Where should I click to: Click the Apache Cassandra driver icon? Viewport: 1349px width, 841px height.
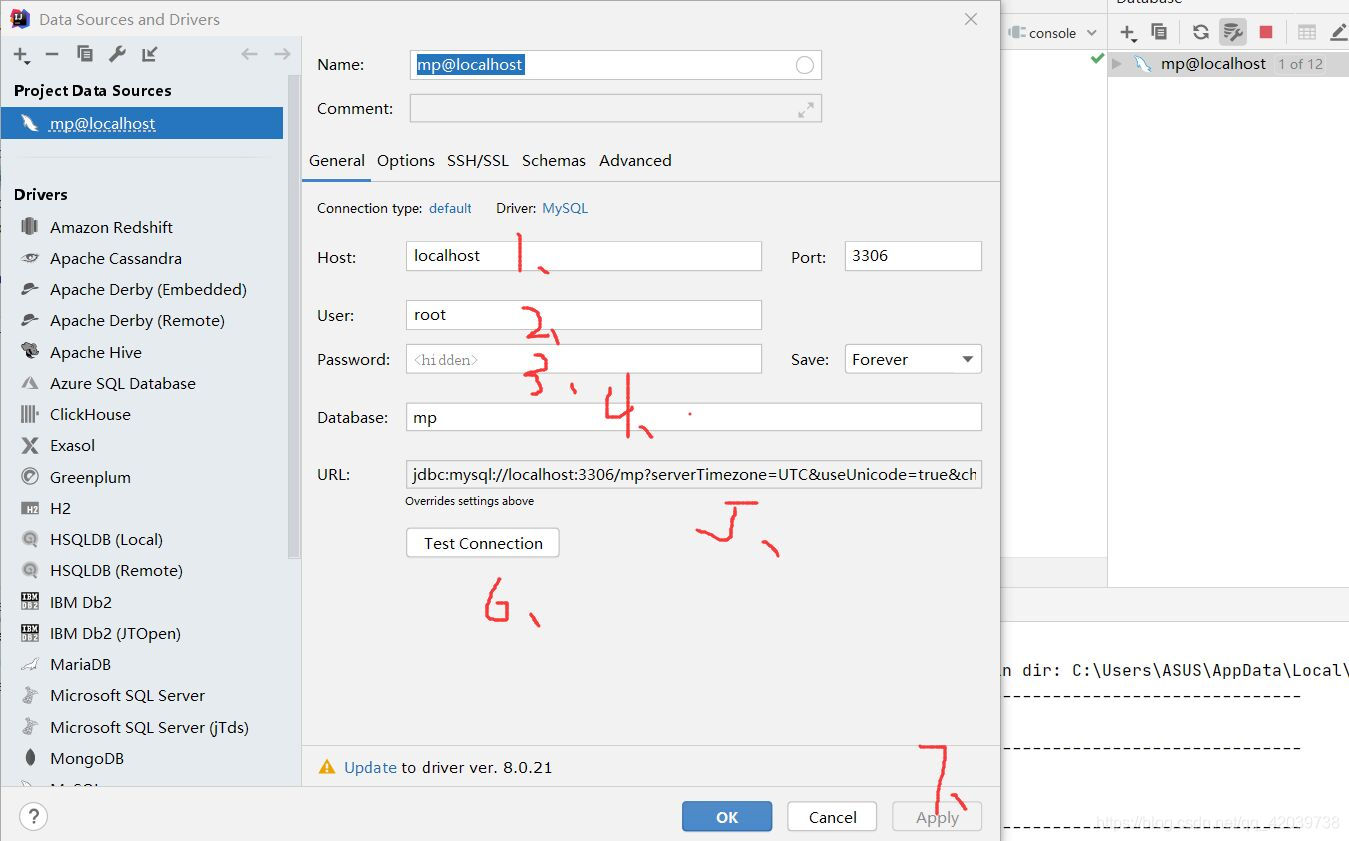[x=30, y=258]
